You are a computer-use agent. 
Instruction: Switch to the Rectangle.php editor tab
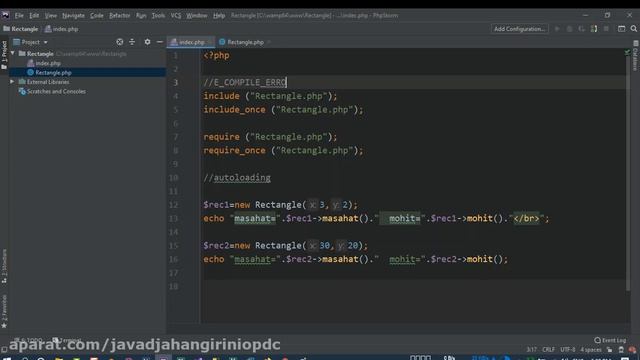click(x=245, y=42)
